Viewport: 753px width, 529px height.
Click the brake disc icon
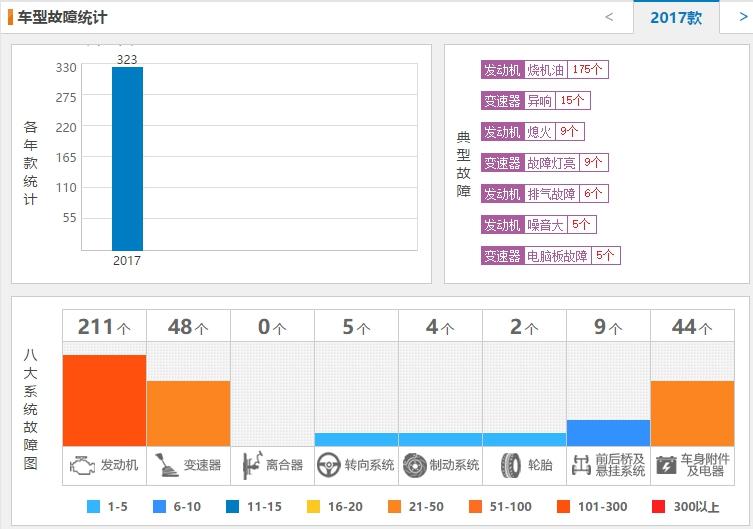[x=414, y=465]
